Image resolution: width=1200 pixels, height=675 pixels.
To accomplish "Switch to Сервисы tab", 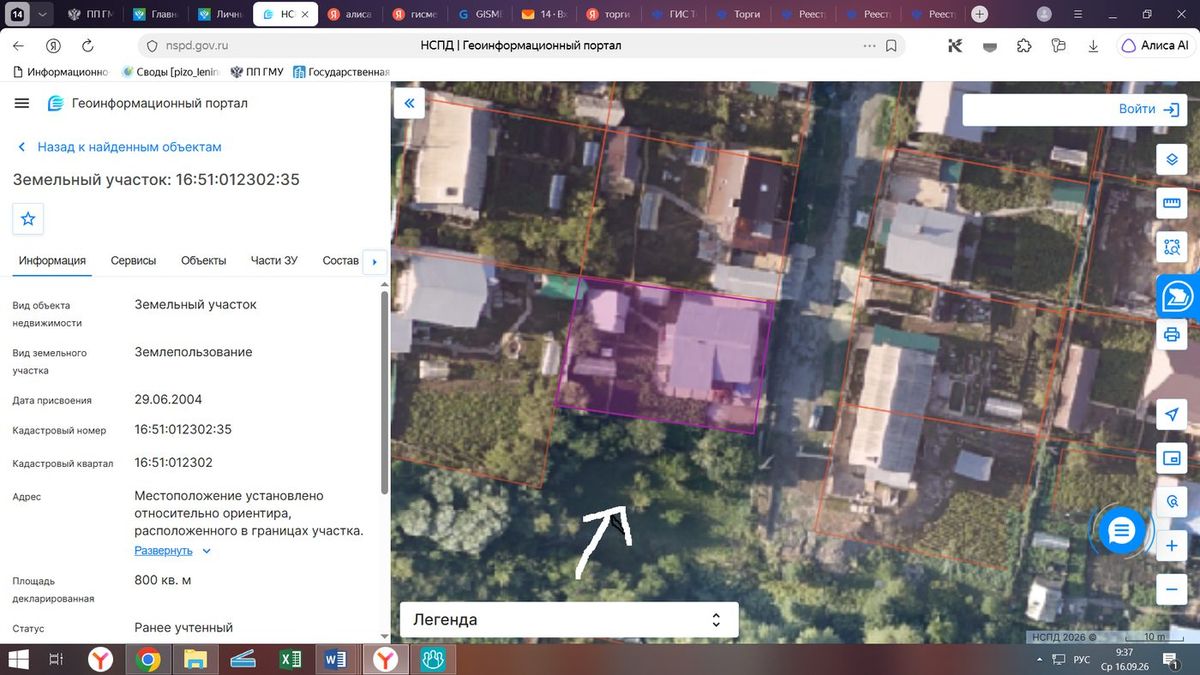I will (x=133, y=261).
